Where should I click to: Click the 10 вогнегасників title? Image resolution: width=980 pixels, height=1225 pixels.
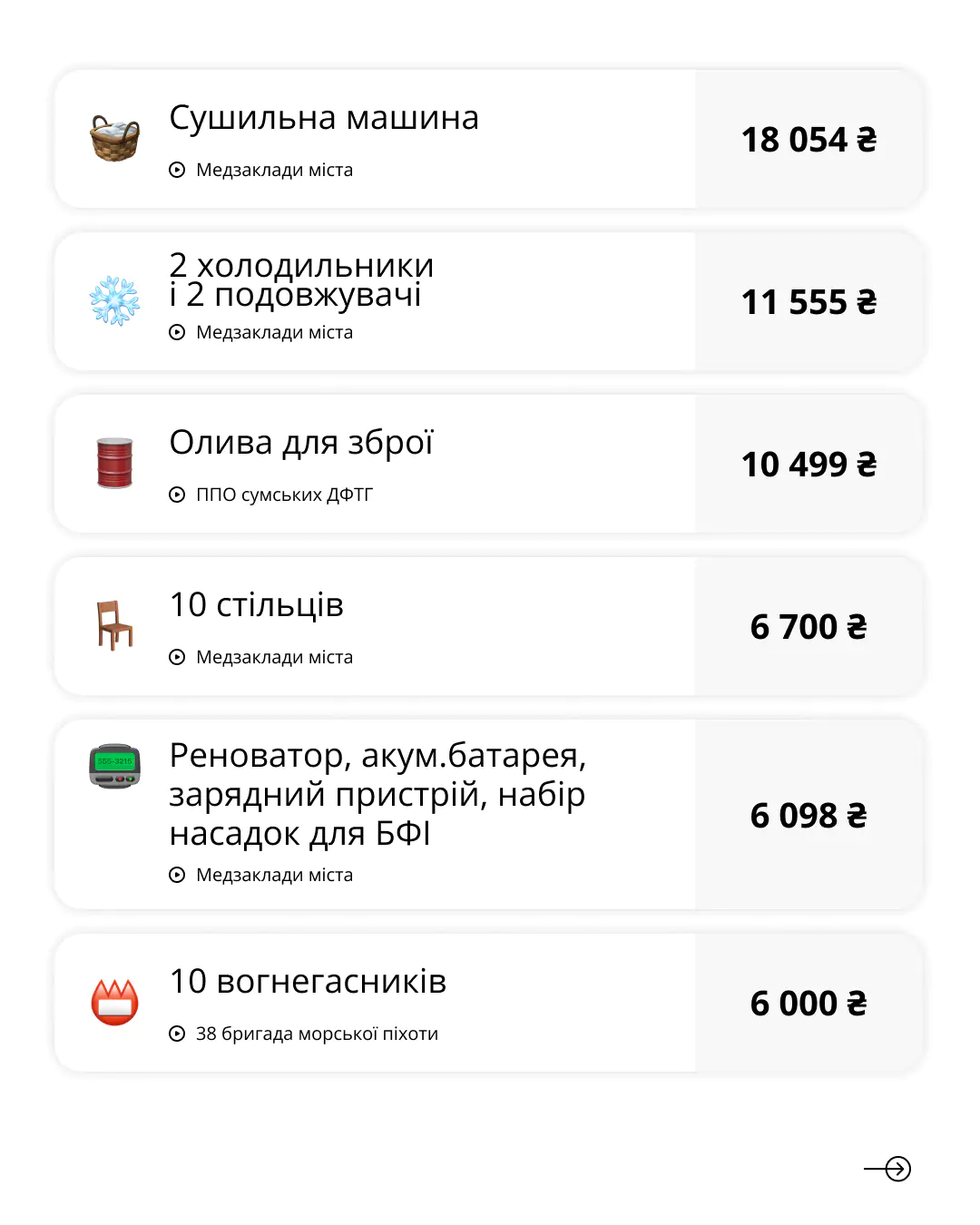[x=308, y=982]
